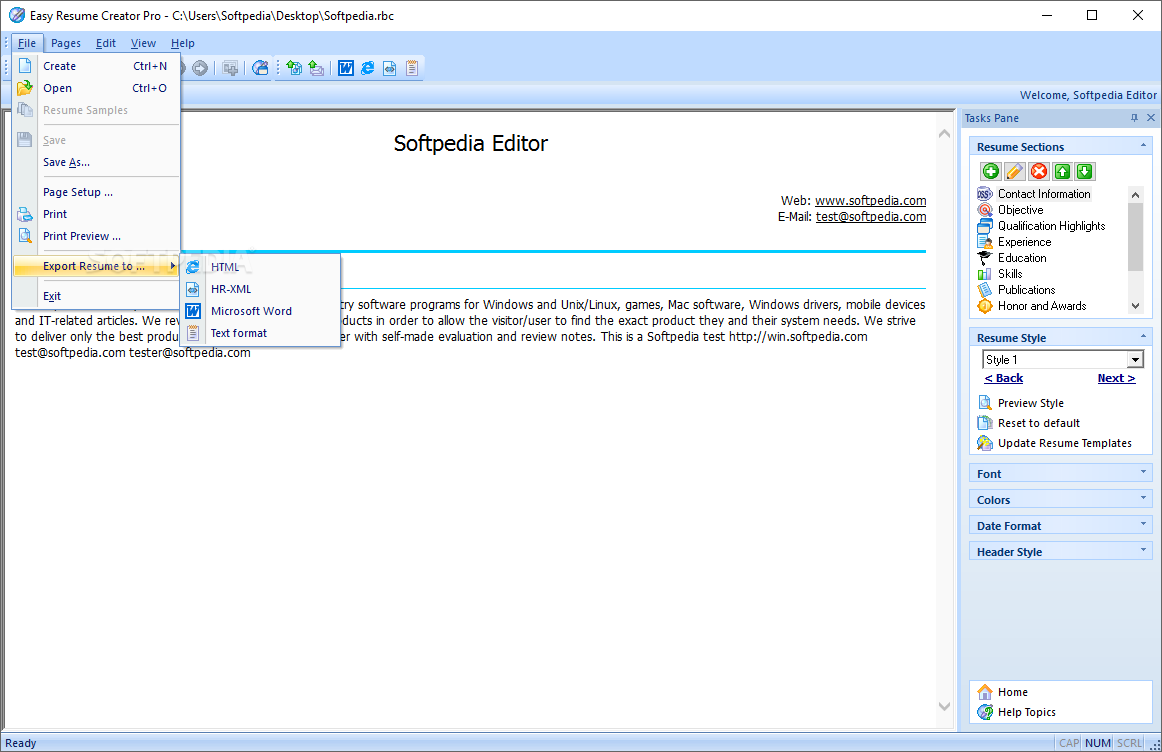Click the forward arrow toolbar icon
1162x752 pixels.
[x=199, y=68]
